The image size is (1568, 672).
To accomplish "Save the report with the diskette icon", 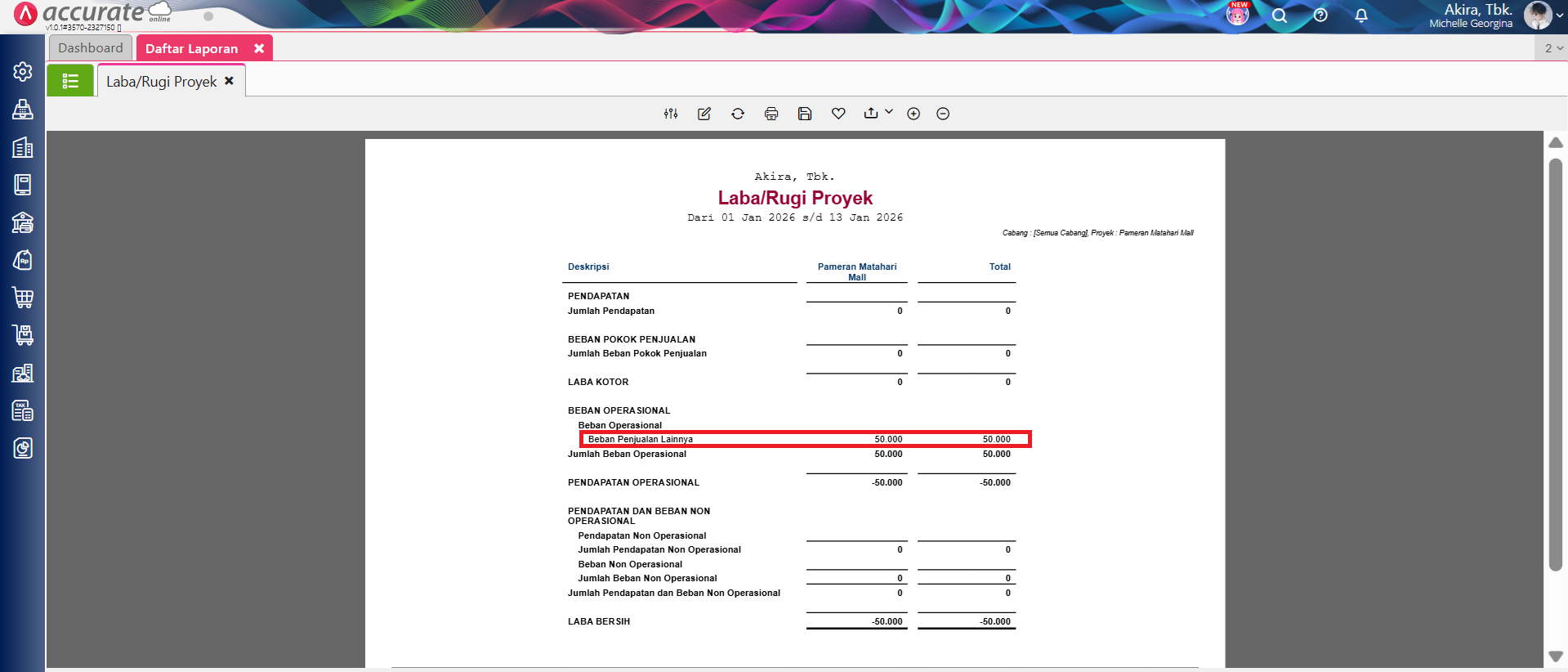I will [x=805, y=114].
